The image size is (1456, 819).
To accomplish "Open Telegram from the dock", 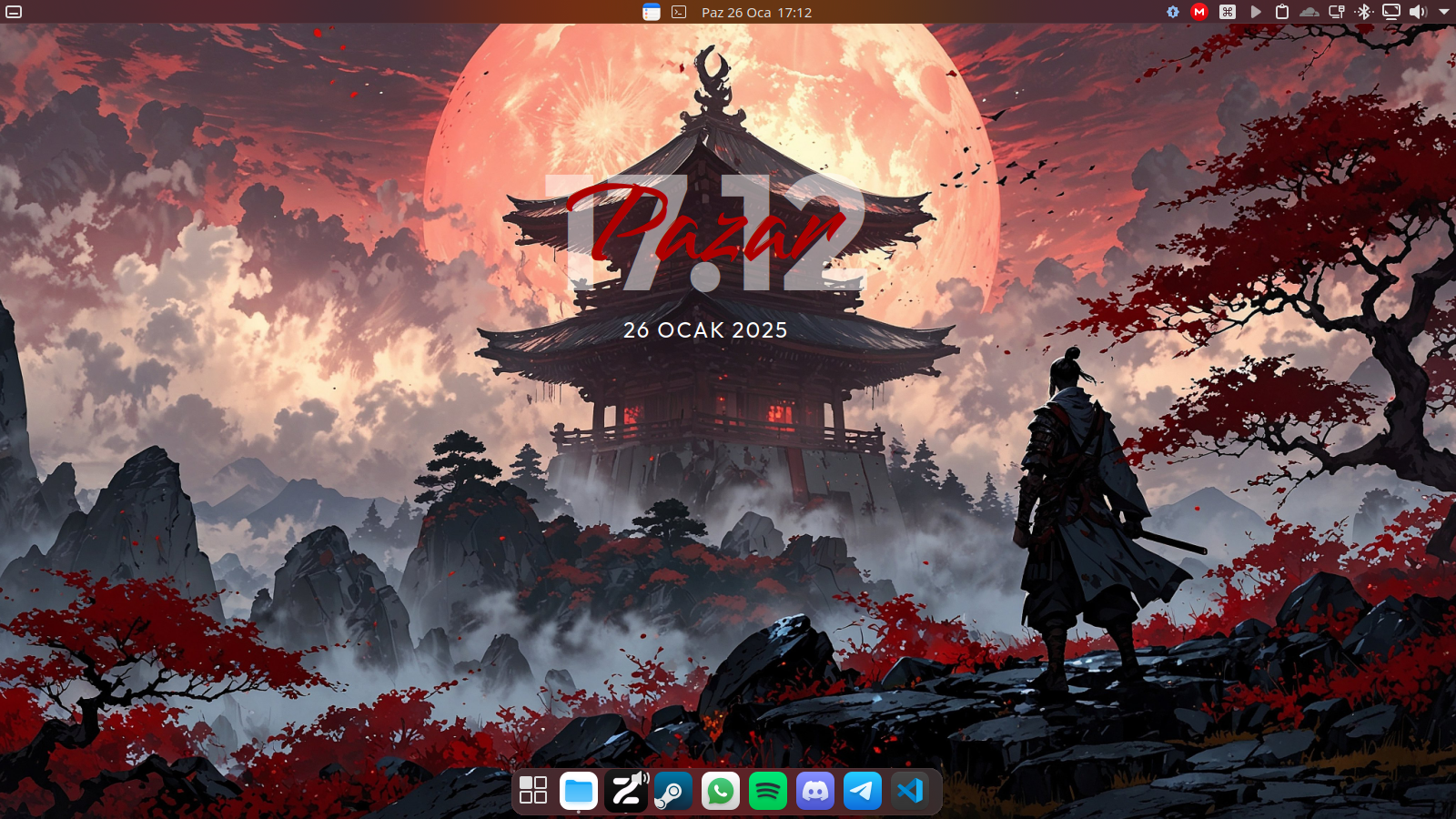I will [863, 790].
